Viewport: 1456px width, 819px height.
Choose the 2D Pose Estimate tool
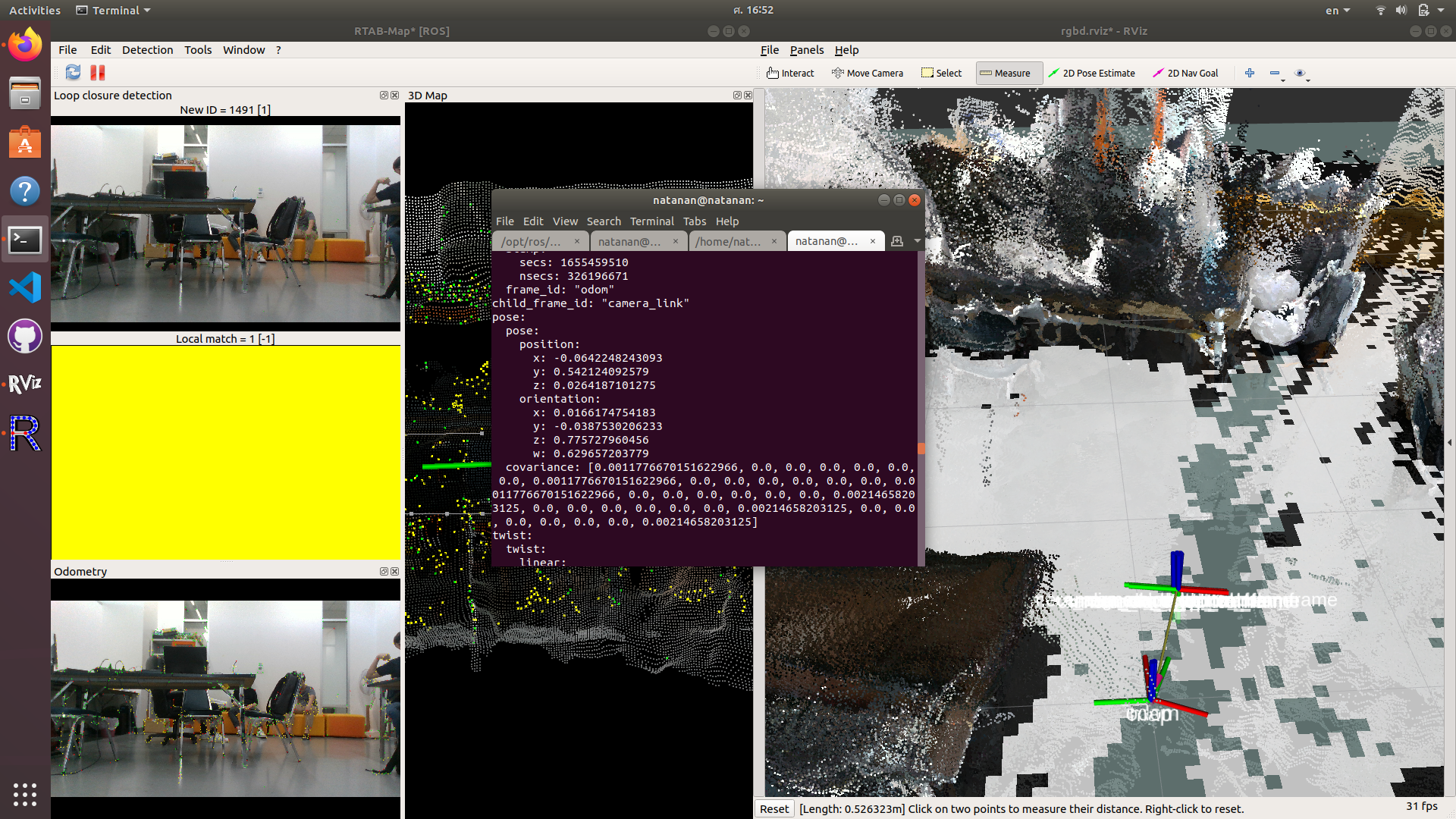(x=1091, y=73)
